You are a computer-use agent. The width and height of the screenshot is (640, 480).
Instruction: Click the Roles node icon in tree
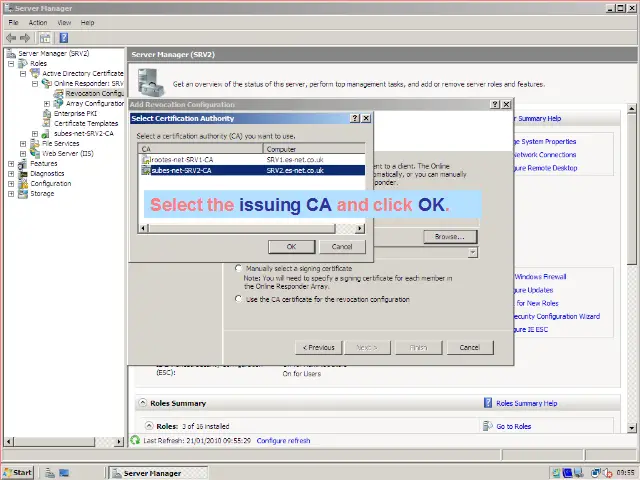[x=23, y=63]
